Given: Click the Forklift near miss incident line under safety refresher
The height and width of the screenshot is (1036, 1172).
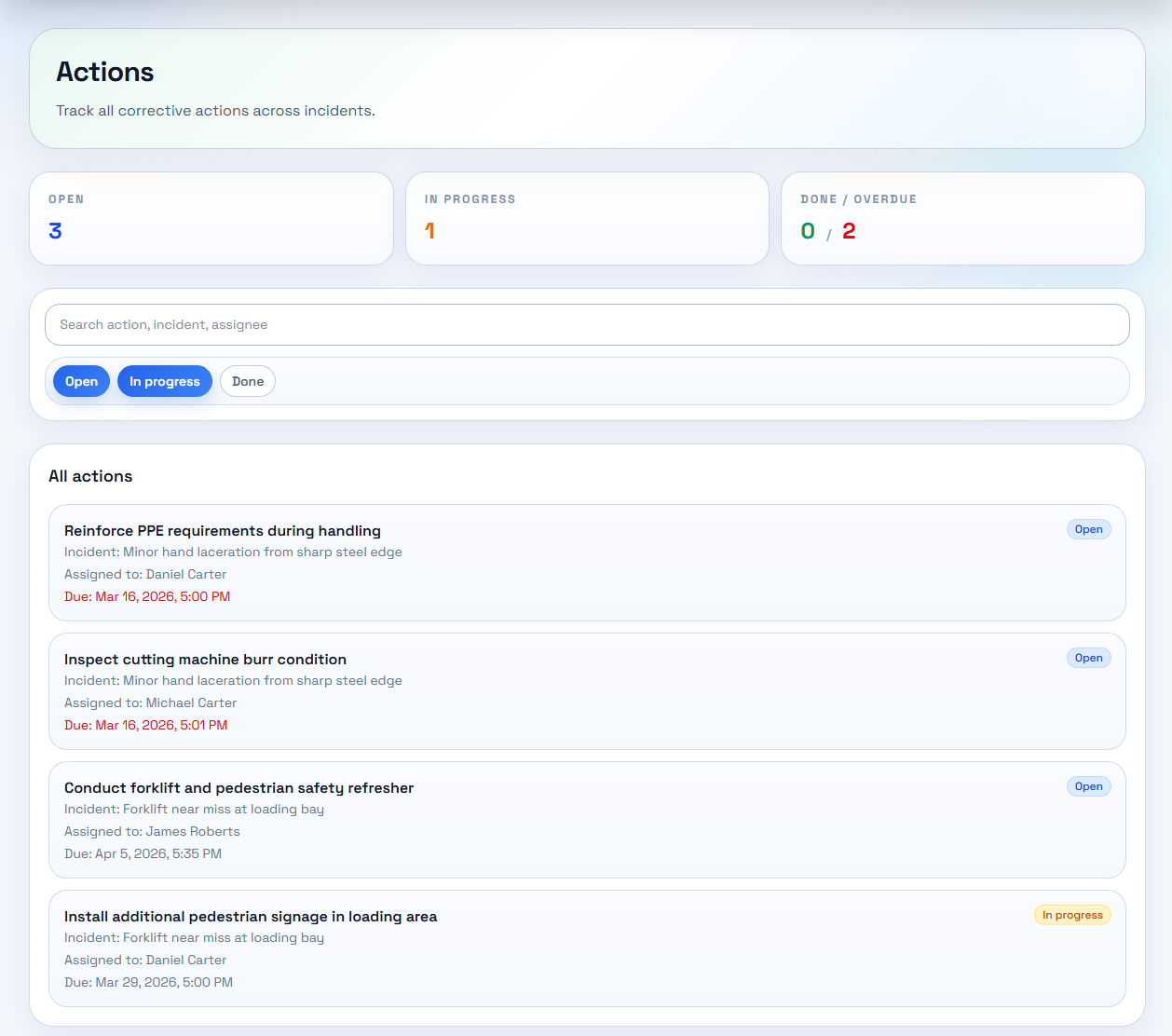Looking at the screenshot, I should click(194, 809).
